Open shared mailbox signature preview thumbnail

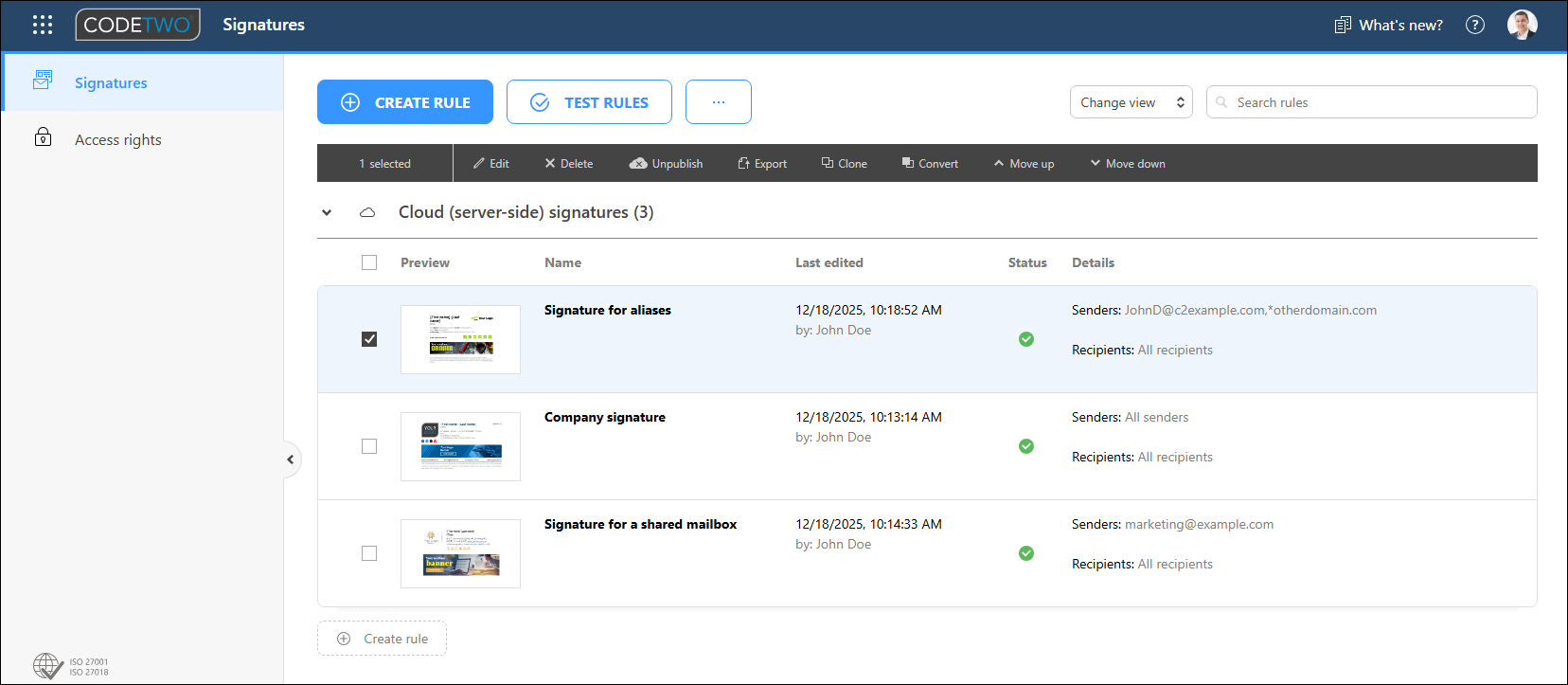pyautogui.click(x=460, y=553)
